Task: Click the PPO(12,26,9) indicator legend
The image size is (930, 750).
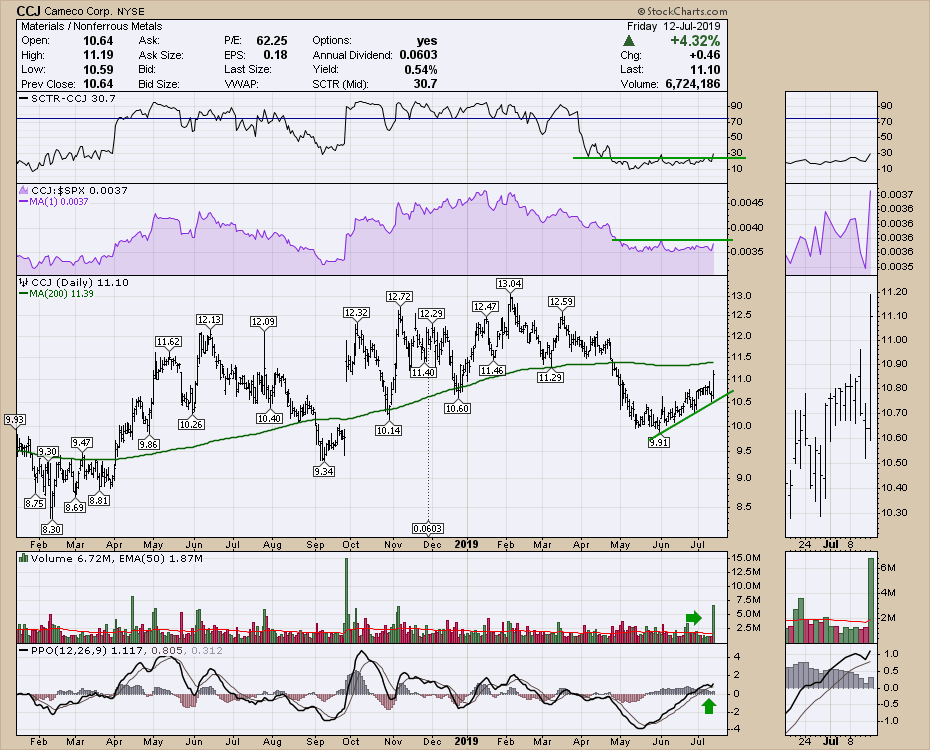Action: 122,650
